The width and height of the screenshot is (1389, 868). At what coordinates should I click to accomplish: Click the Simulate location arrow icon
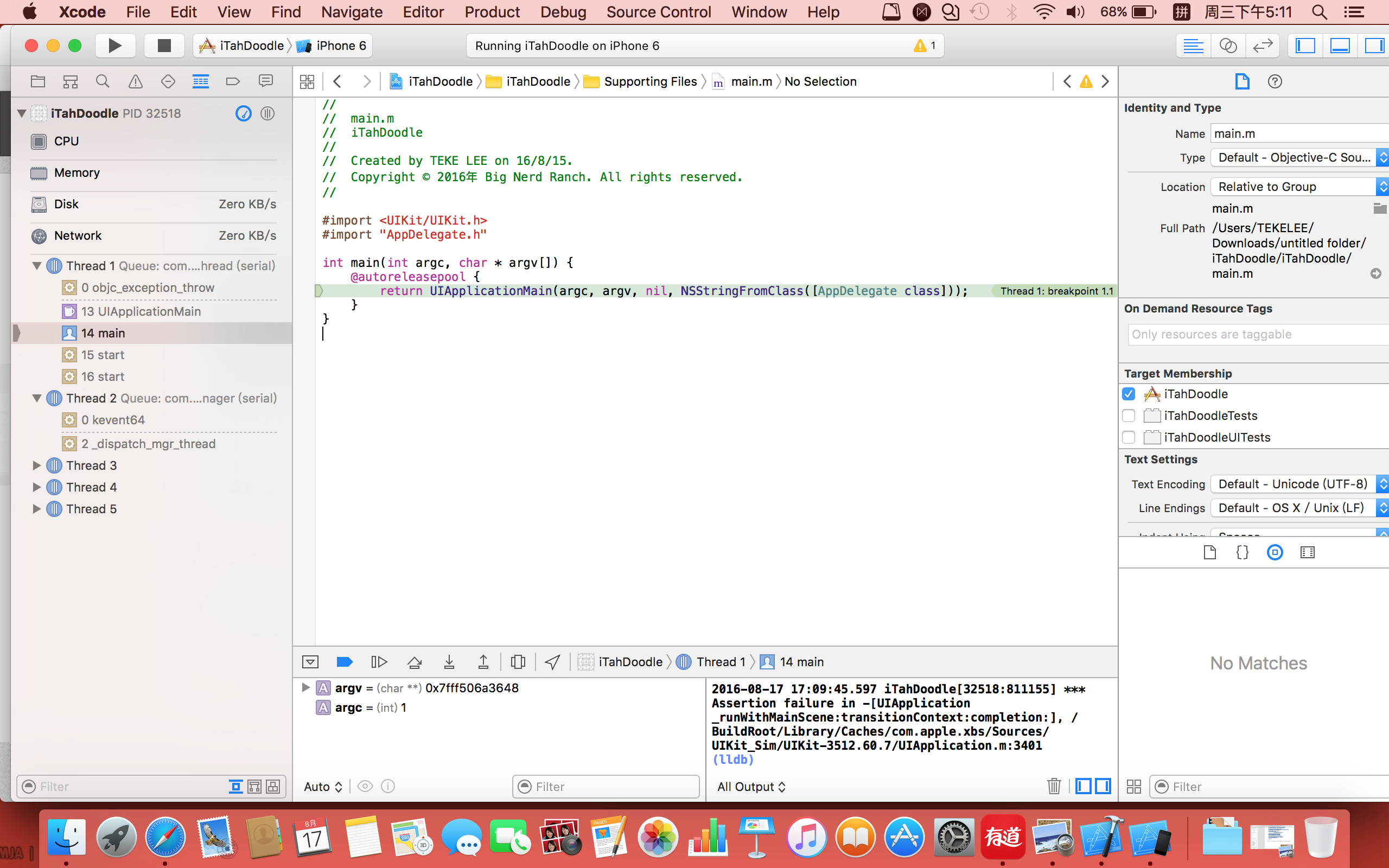(552, 662)
